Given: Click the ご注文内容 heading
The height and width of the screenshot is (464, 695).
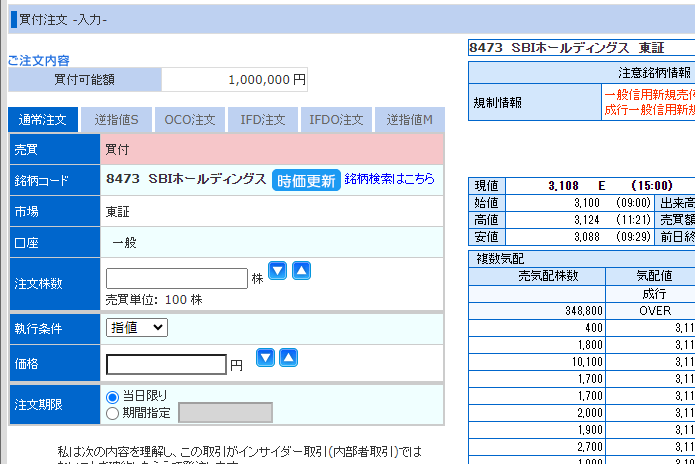Looking at the screenshot, I should [39, 60].
